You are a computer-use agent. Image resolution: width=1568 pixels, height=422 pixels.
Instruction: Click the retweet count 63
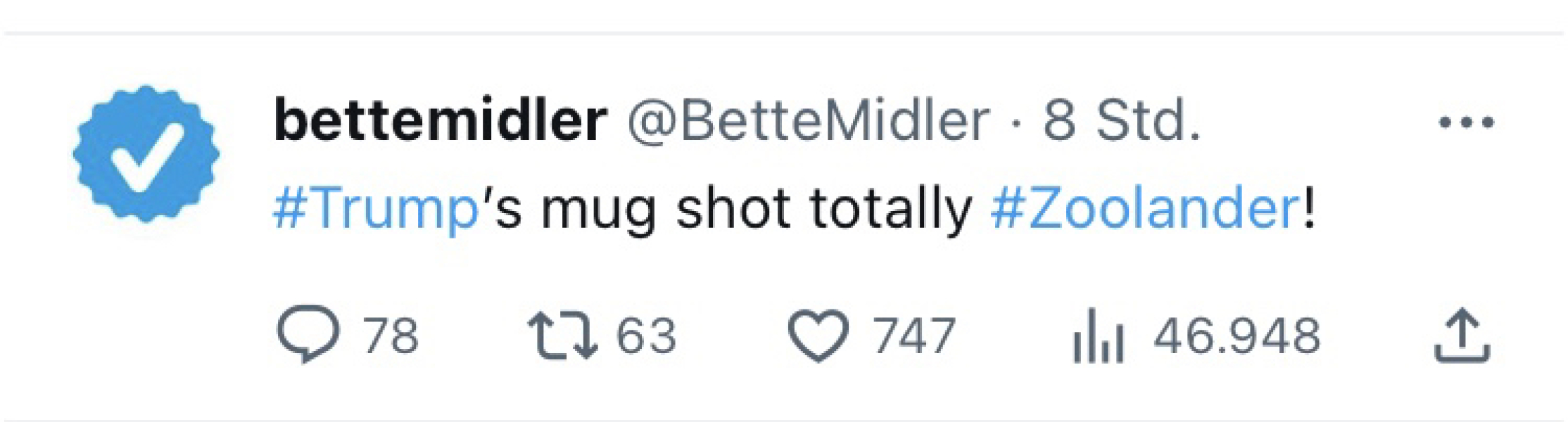[646, 335]
